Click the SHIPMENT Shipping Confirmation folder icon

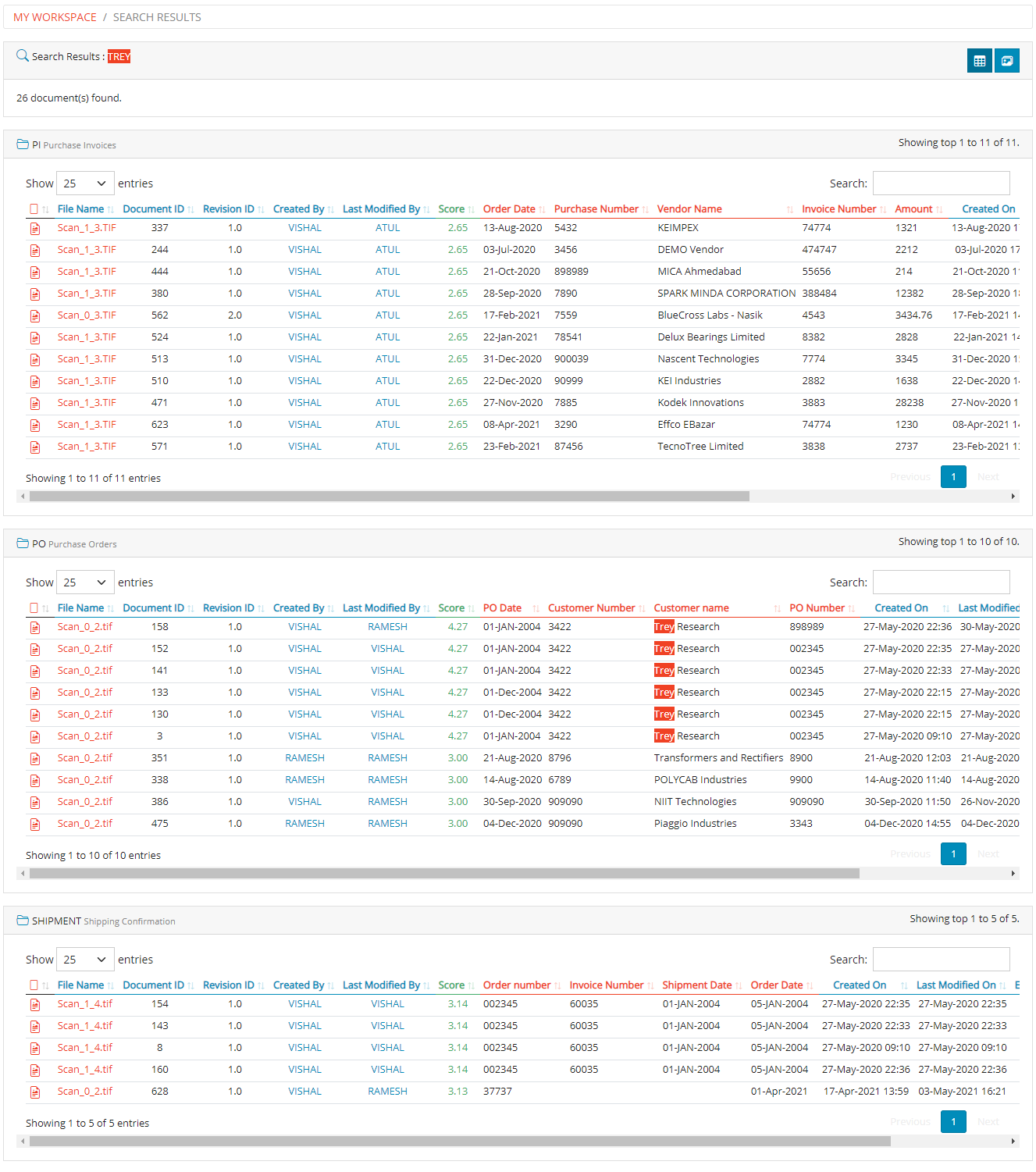[23, 921]
